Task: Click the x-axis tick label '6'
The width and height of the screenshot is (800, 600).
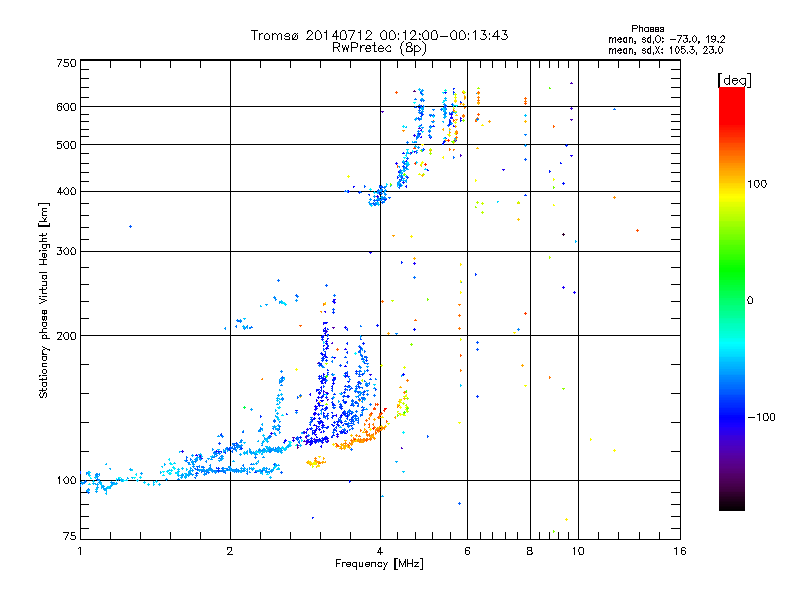Action: click(x=467, y=551)
